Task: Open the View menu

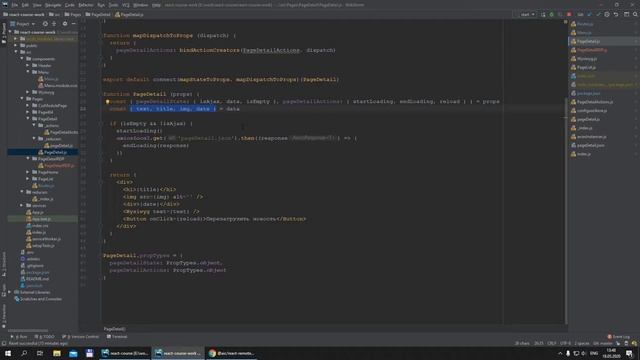Action: [37, 5]
